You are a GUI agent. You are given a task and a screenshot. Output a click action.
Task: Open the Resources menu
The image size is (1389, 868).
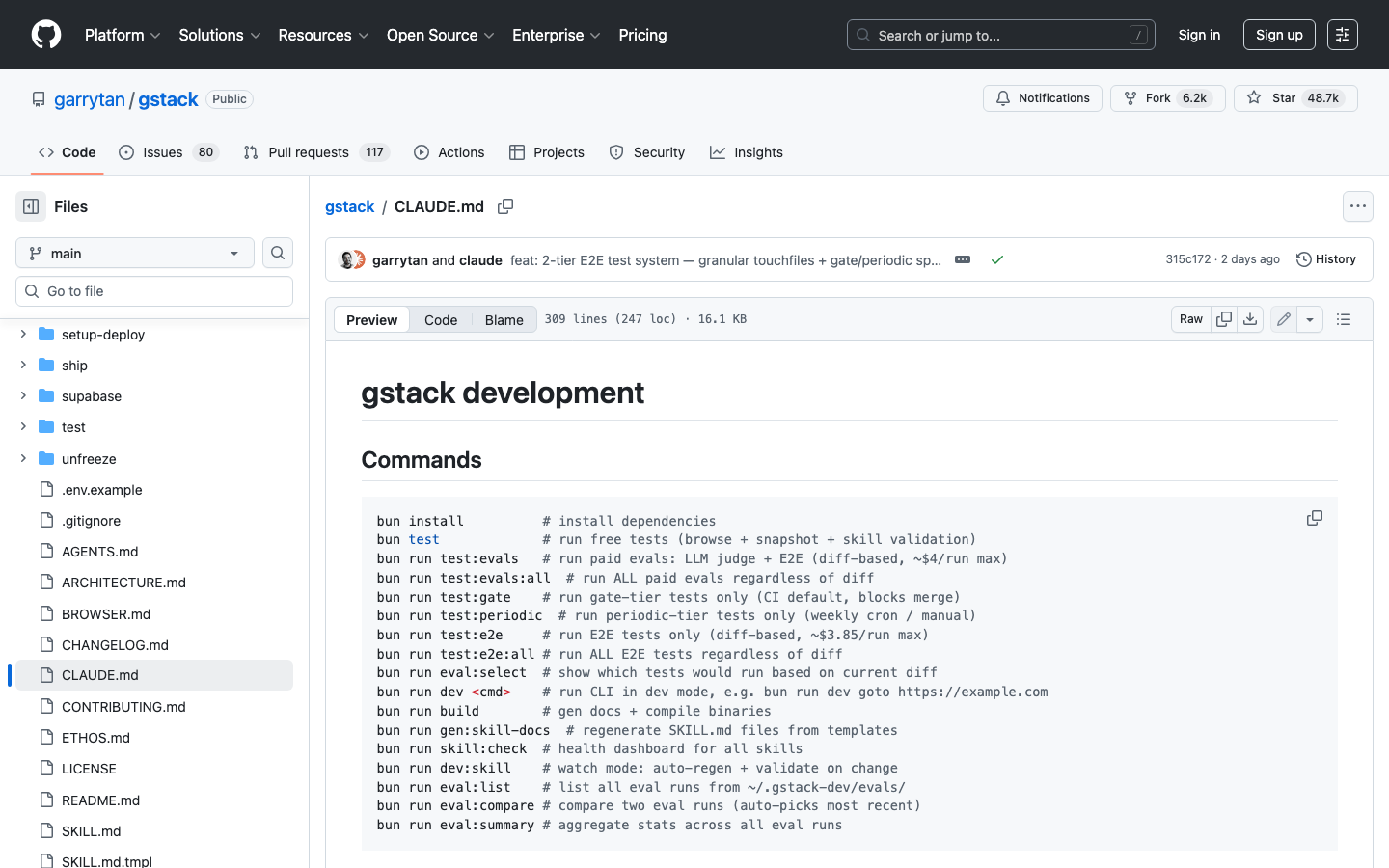pyautogui.click(x=323, y=35)
